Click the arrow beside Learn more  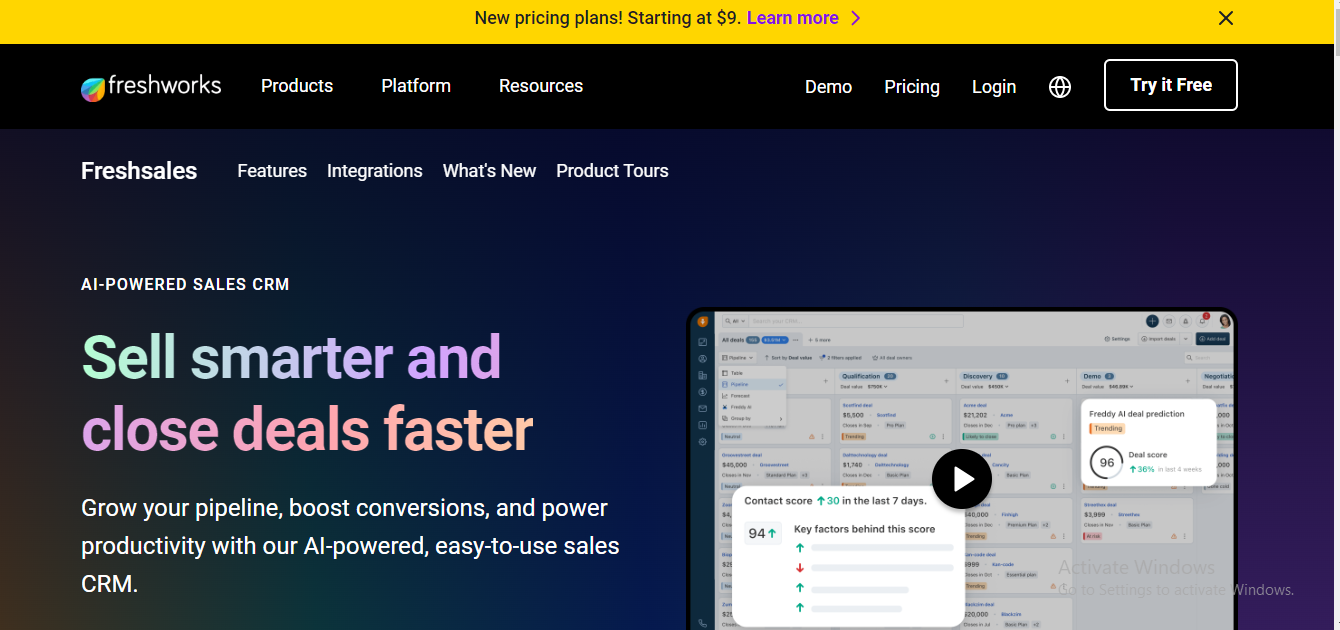pyautogui.click(x=855, y=18)
